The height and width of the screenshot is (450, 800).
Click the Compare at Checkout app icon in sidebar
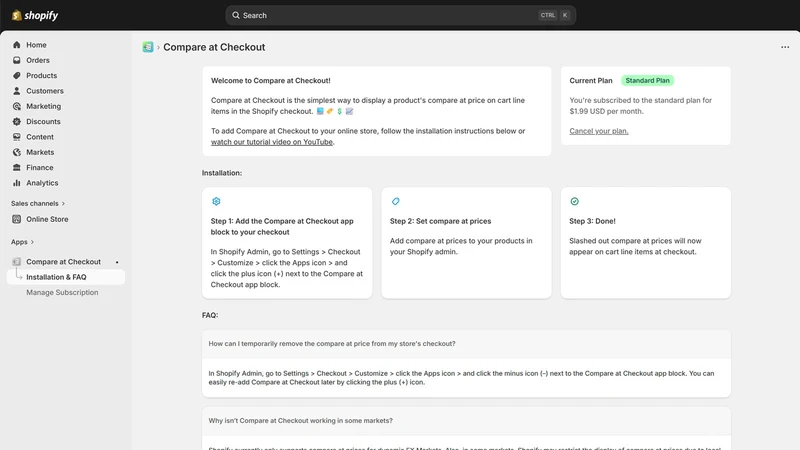(x=17, y=262)
